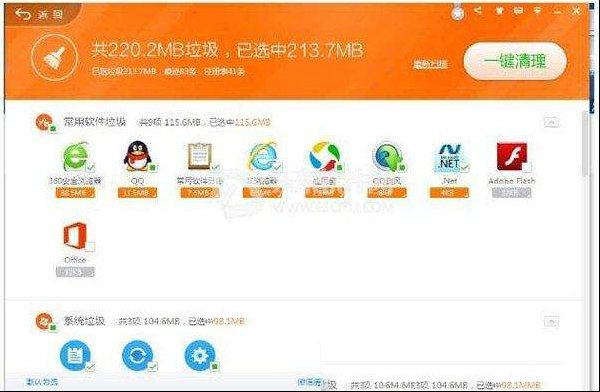Click the skin shirt icon in title bar
The width and height of the screenshot is (600, 392).
click(x=499, y=11)
